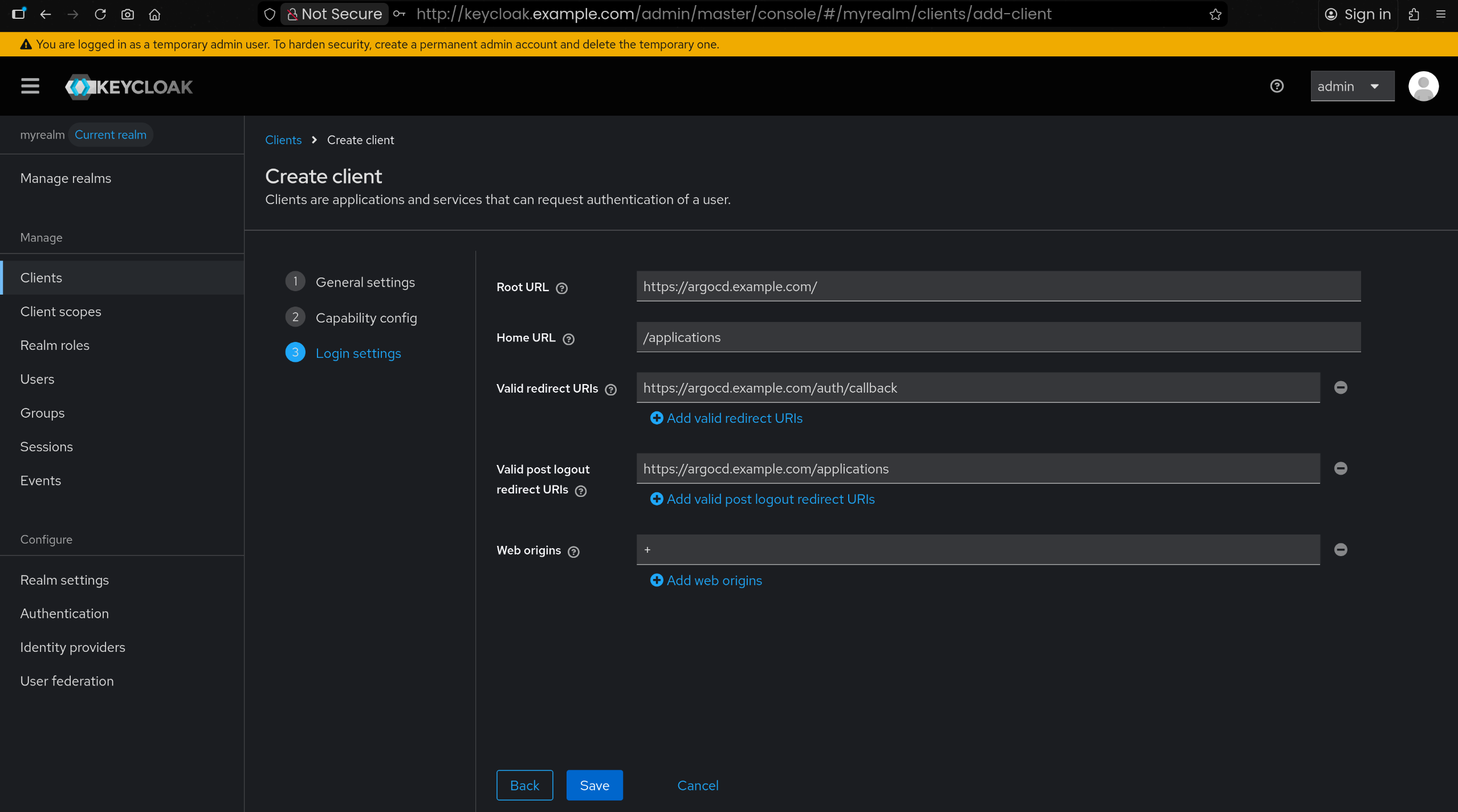Save the new client
1458x812 pixels.
594,785
